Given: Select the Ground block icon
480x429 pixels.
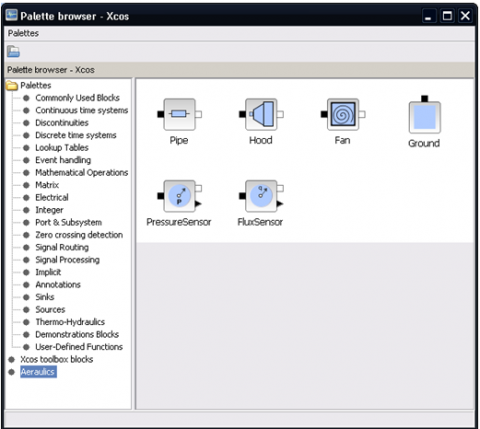Looking at the screenshot, I should pos(425,115).
